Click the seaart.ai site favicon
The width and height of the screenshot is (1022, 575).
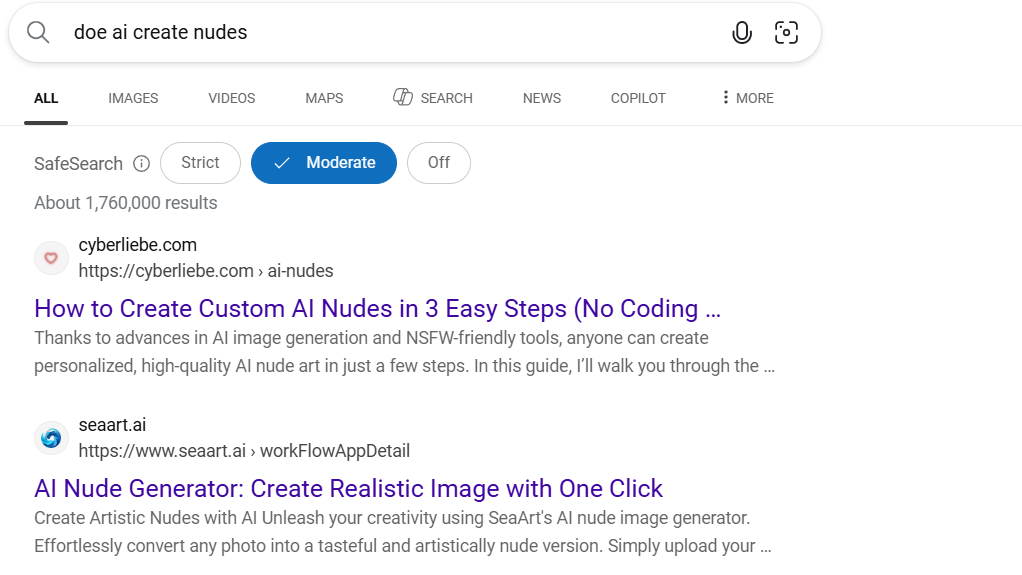pos(52,438)
